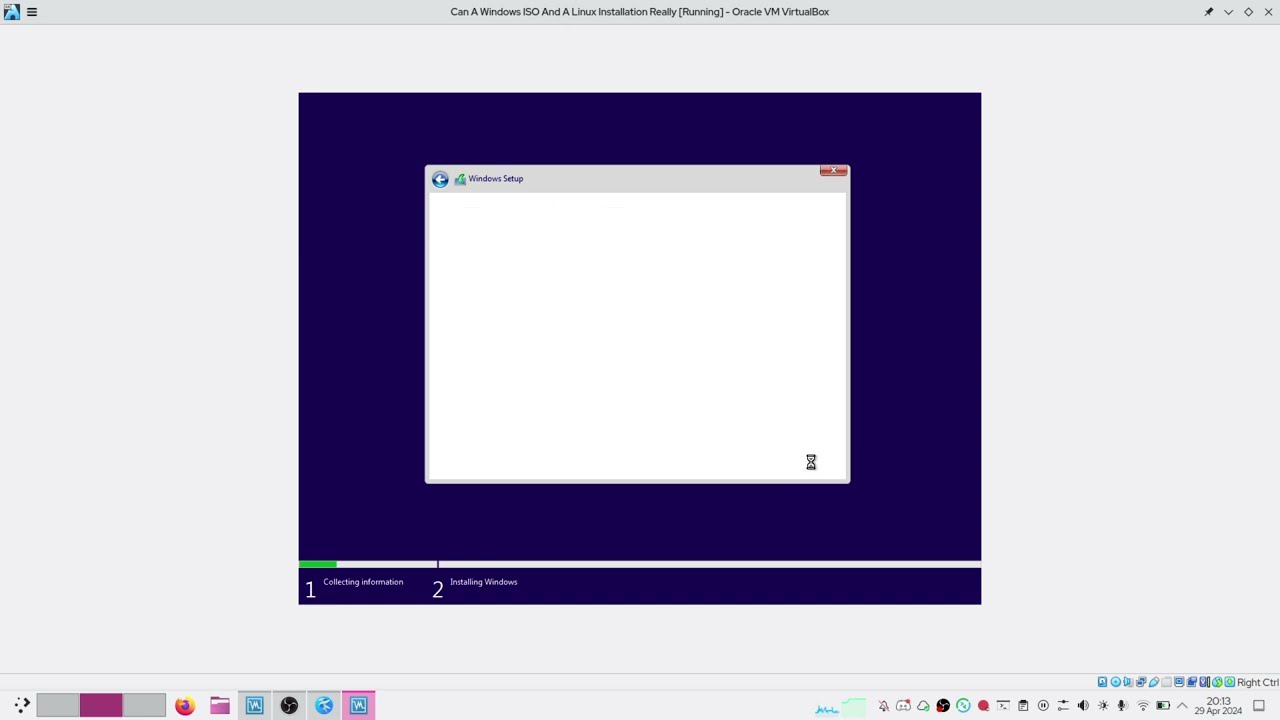Open display settings indicator in VirtualBox status bar
Viewport: 1280px width, 720px height.
coord(1179,682)
